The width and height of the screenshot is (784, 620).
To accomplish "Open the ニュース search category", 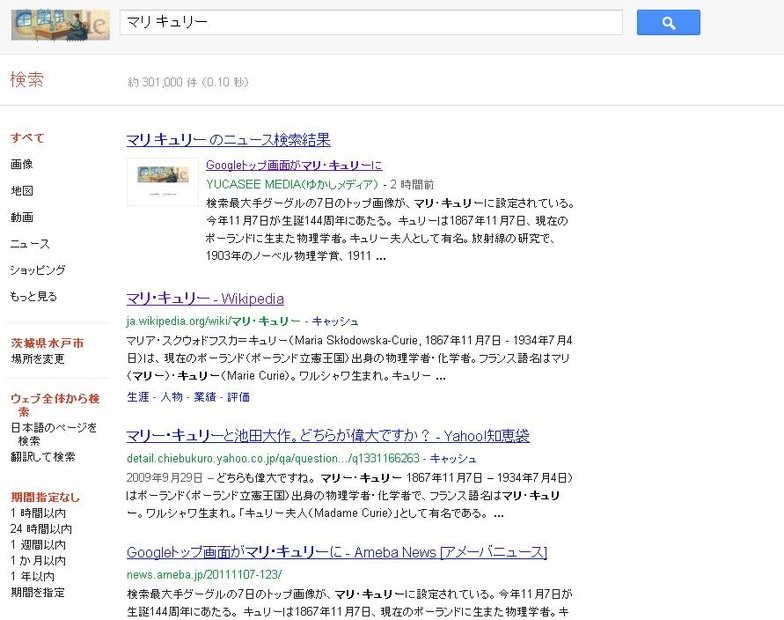I will [x=30, y=244].
